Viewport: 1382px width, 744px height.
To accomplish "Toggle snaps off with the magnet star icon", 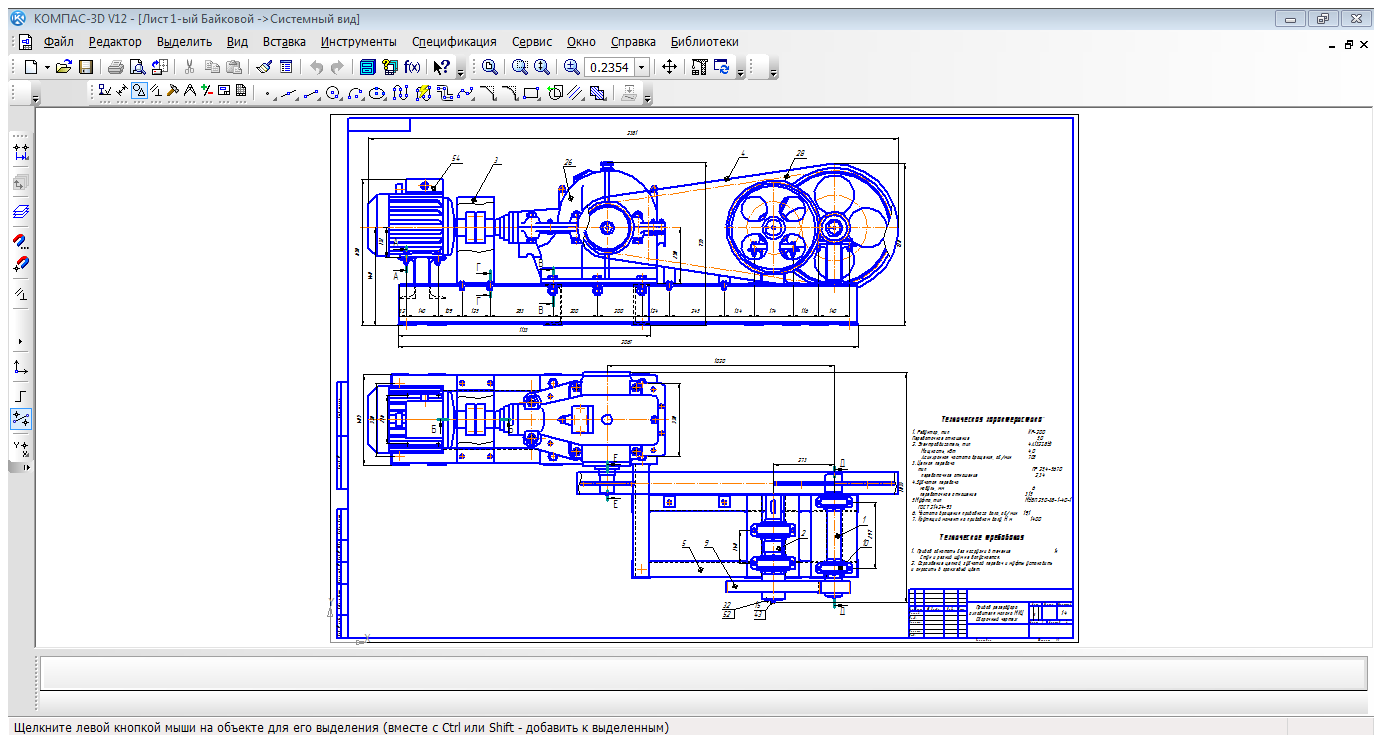I will tap(21, 265).
